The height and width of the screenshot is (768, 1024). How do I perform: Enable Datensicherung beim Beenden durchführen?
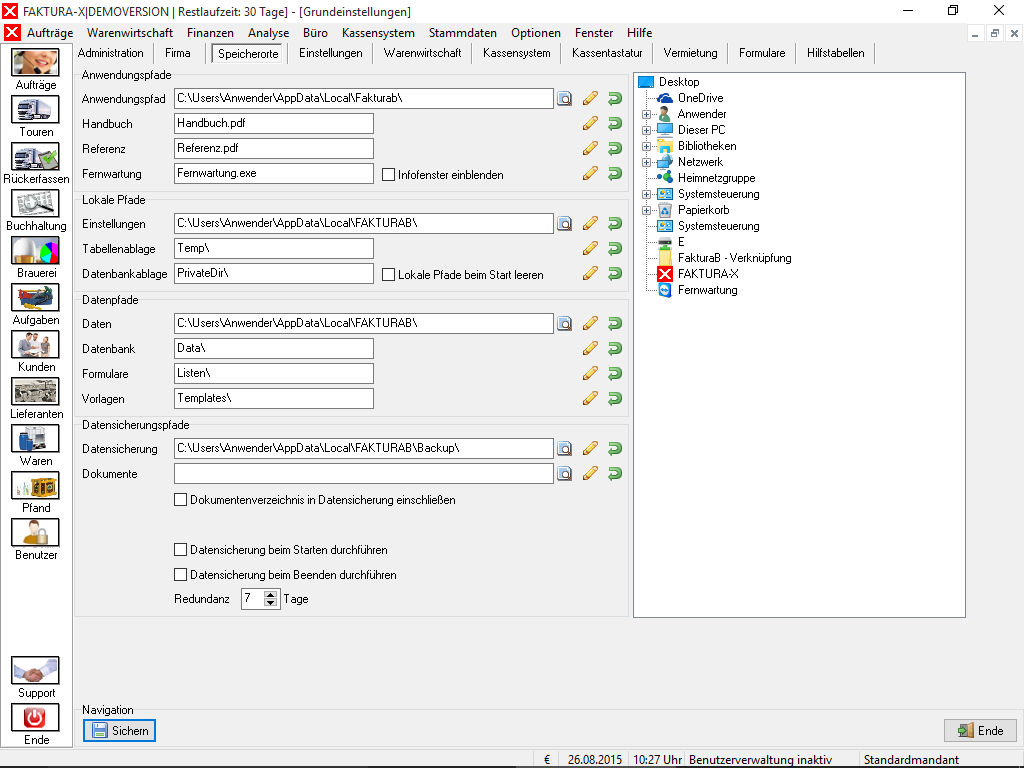pyautogui.click(x=181, y=575)
